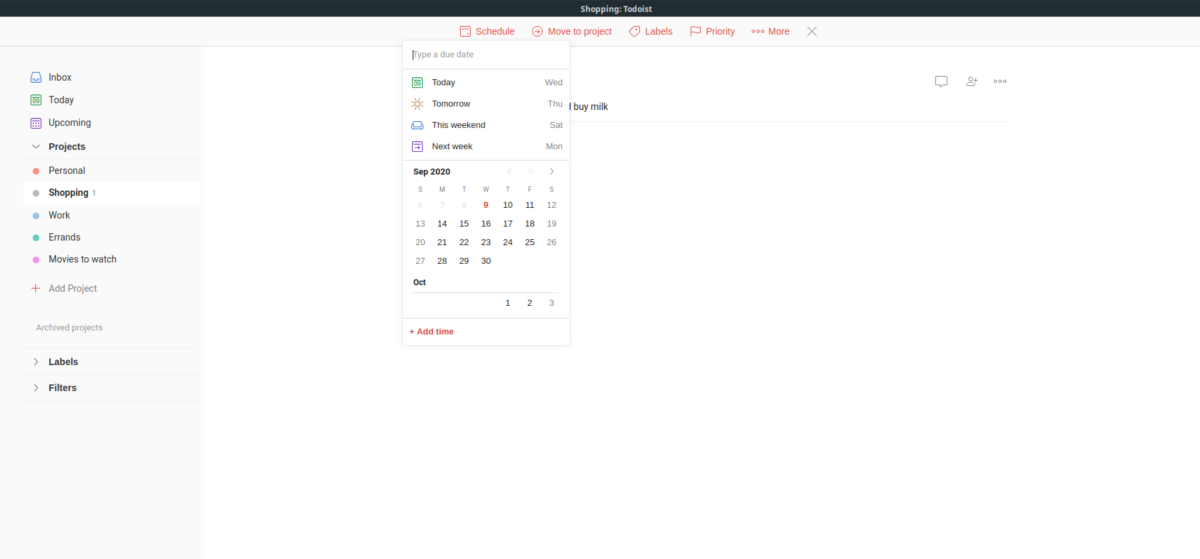Choose Next week Mon option

click(x=486, y=146)
